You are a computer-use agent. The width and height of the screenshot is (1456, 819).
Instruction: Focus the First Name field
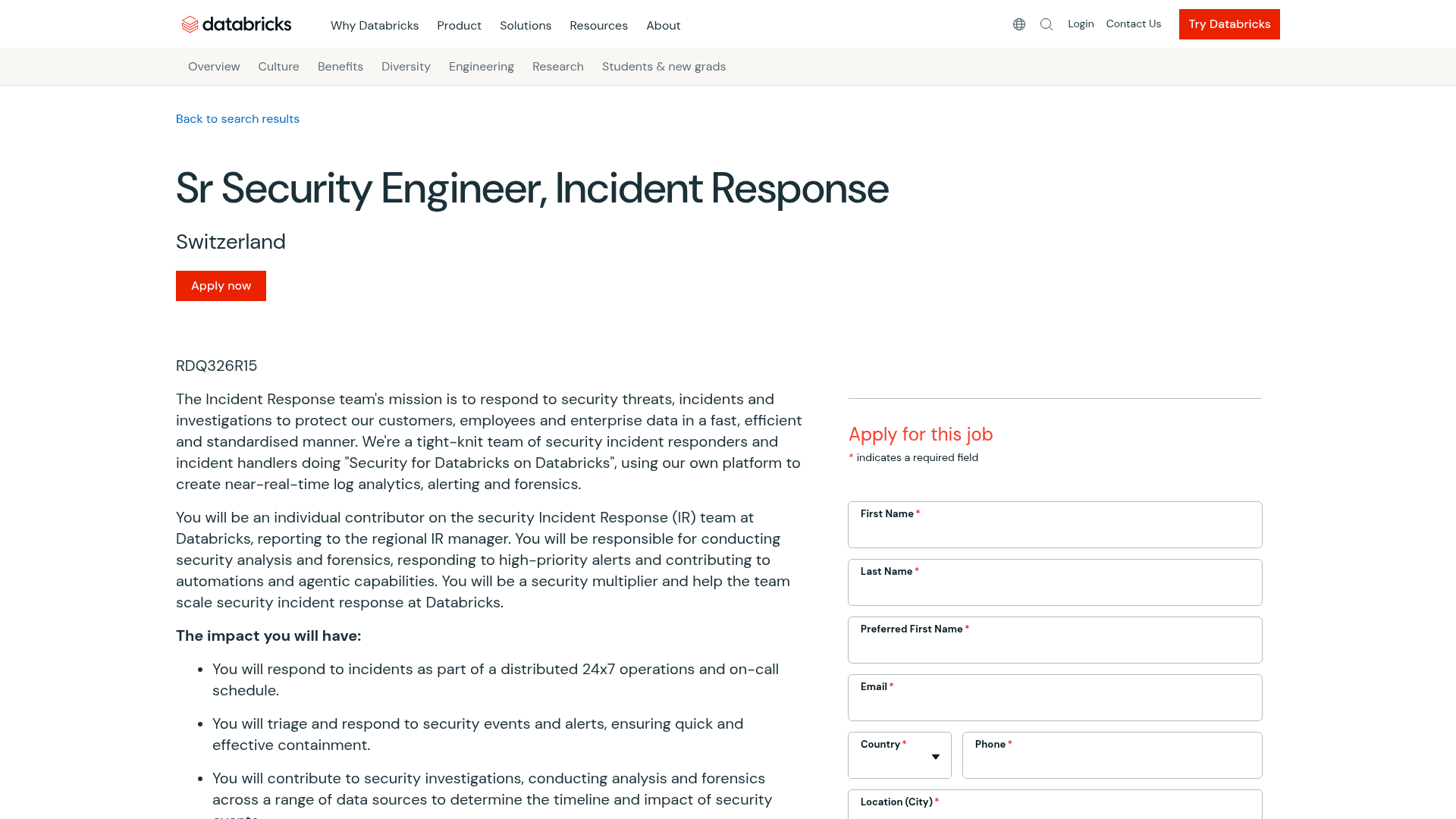(x=1055, y=525)
